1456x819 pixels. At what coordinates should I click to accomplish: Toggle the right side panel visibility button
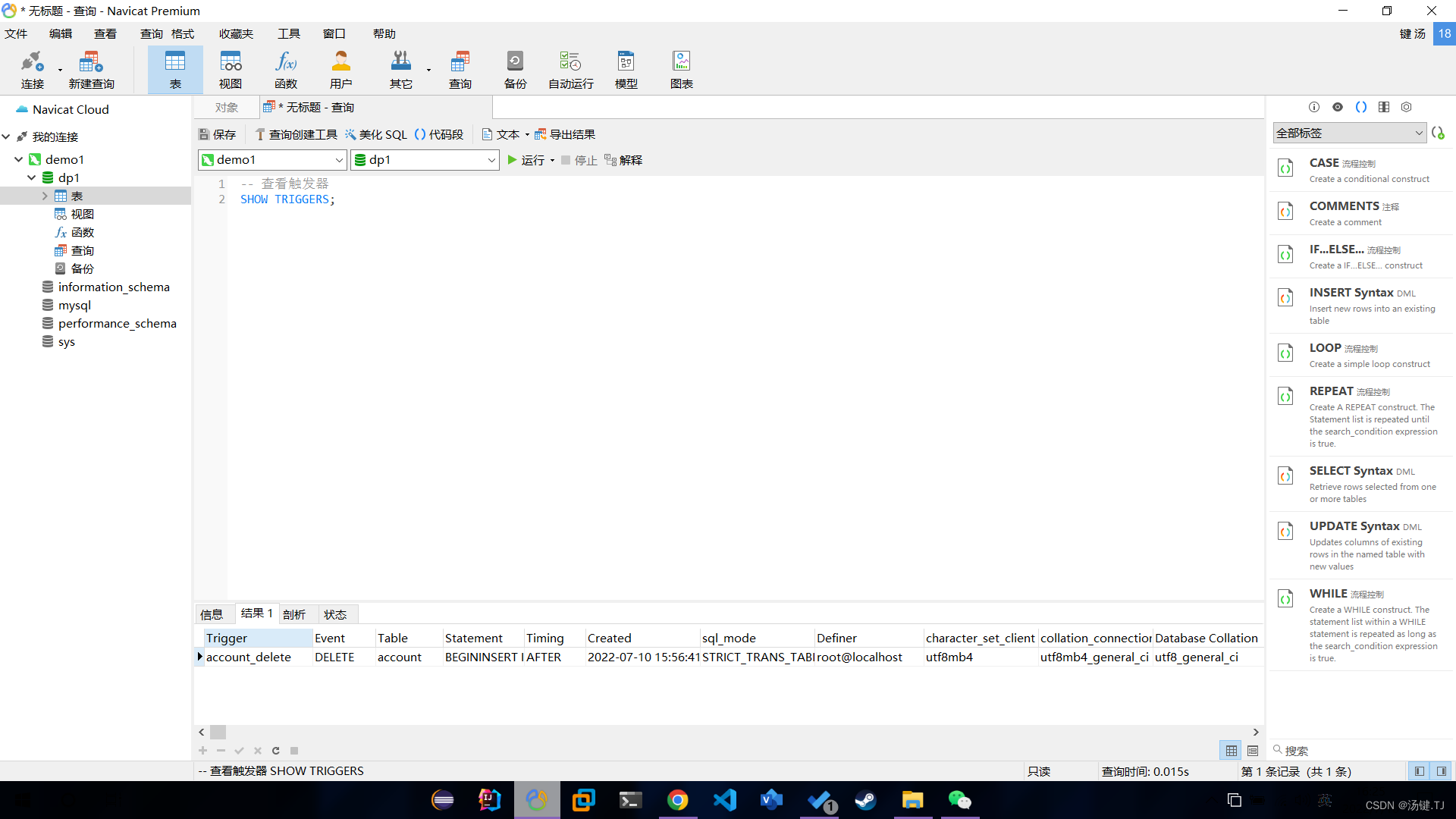[1441, 771]
